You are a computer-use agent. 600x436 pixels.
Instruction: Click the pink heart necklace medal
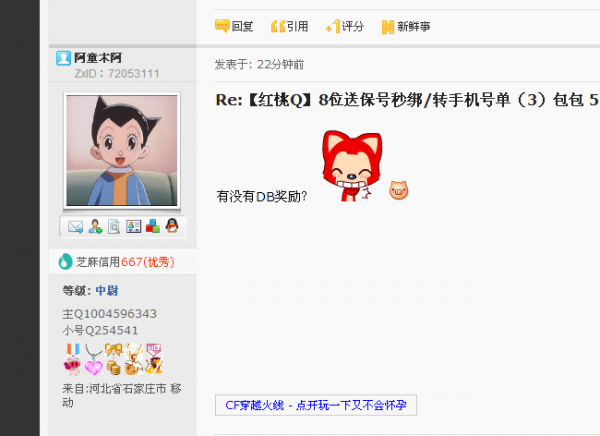pos(93,359)
